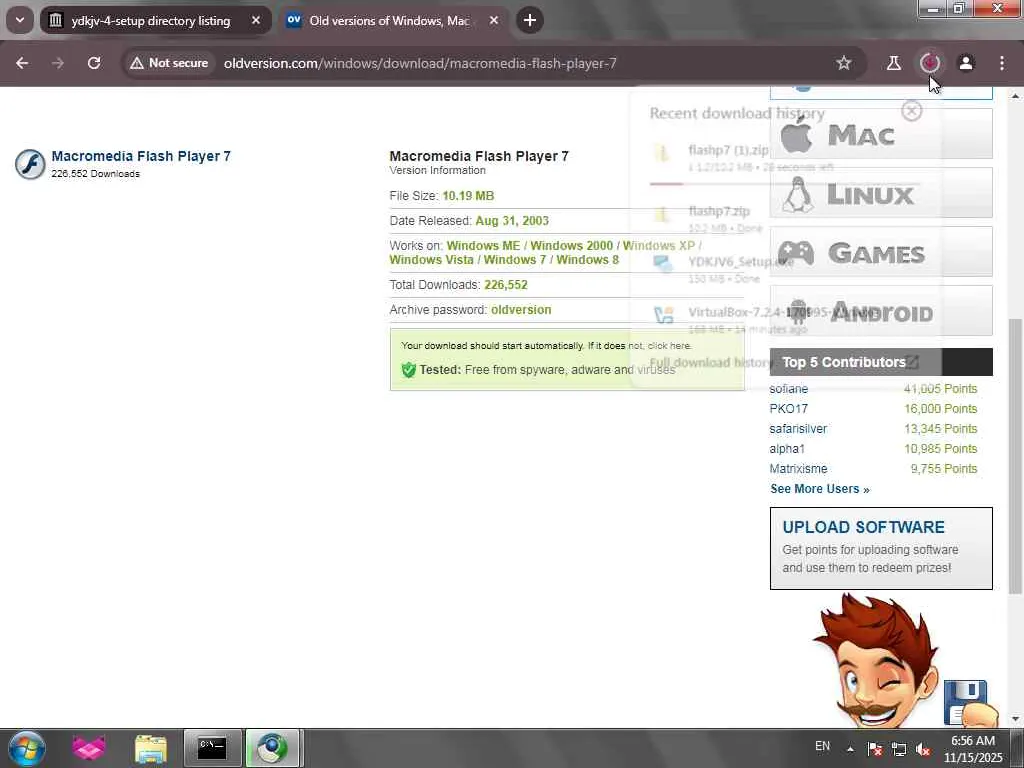This screenshot has height=768, width=1024.
Task: Follow the Windows 7 compatibility link
Action: [x=515, y=260]
